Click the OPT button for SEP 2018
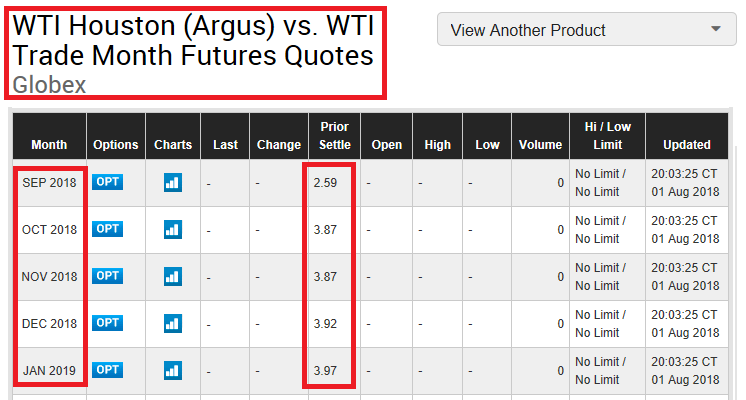746x400 pixels. point(108,182)
